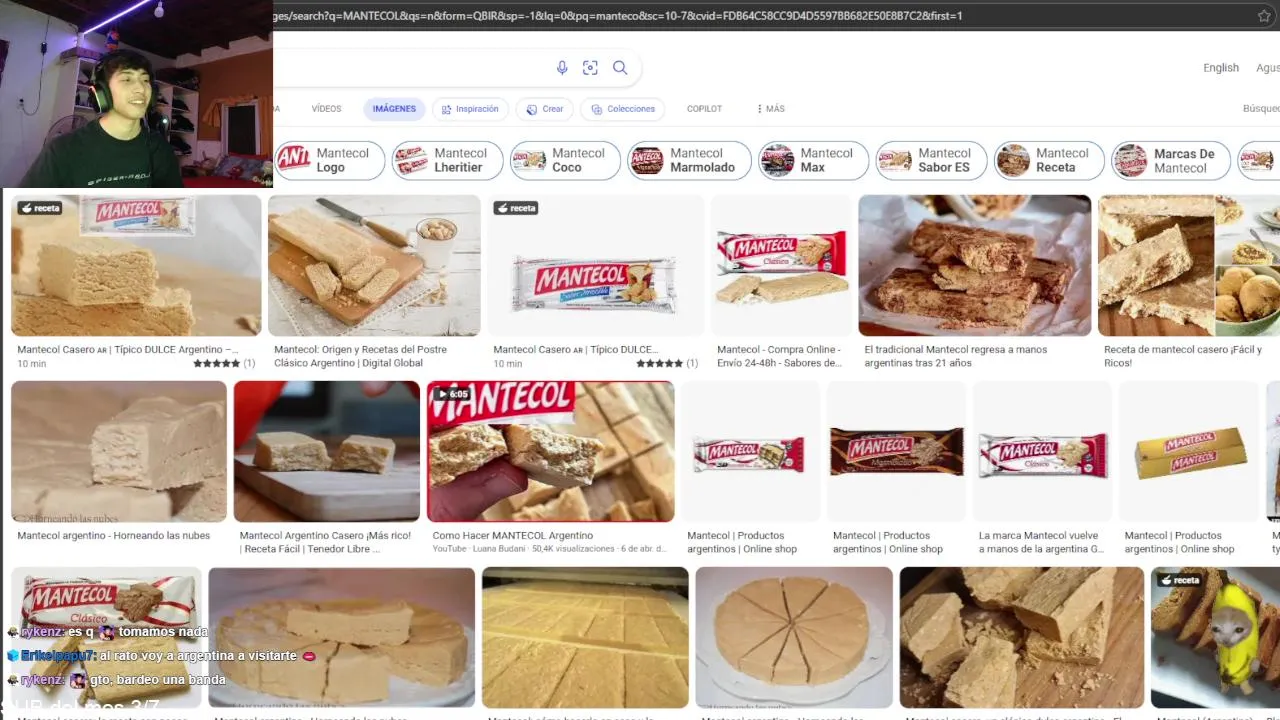The height and width of the screenshot is (720, 1280).
Task: Pick the Marcas De Mantecol chip
Action: pos(1171,160)
